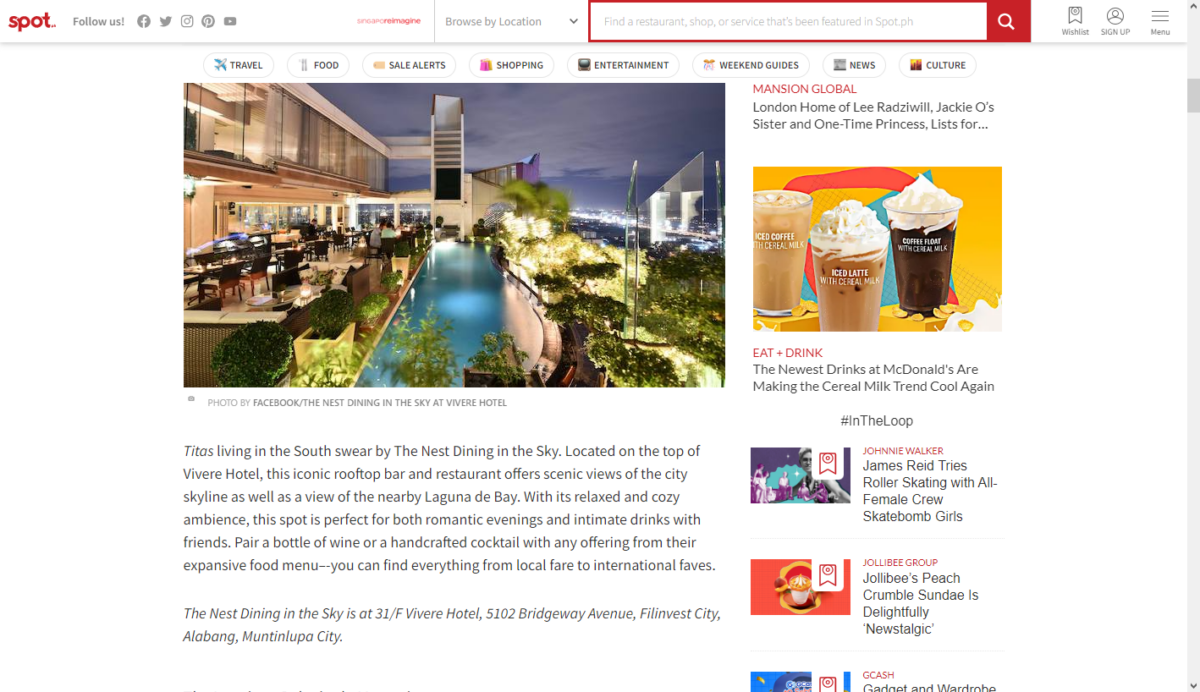Click the Nest Dining rooftop pool photo
Screen dimensions: 1200x692
(454, 235)
